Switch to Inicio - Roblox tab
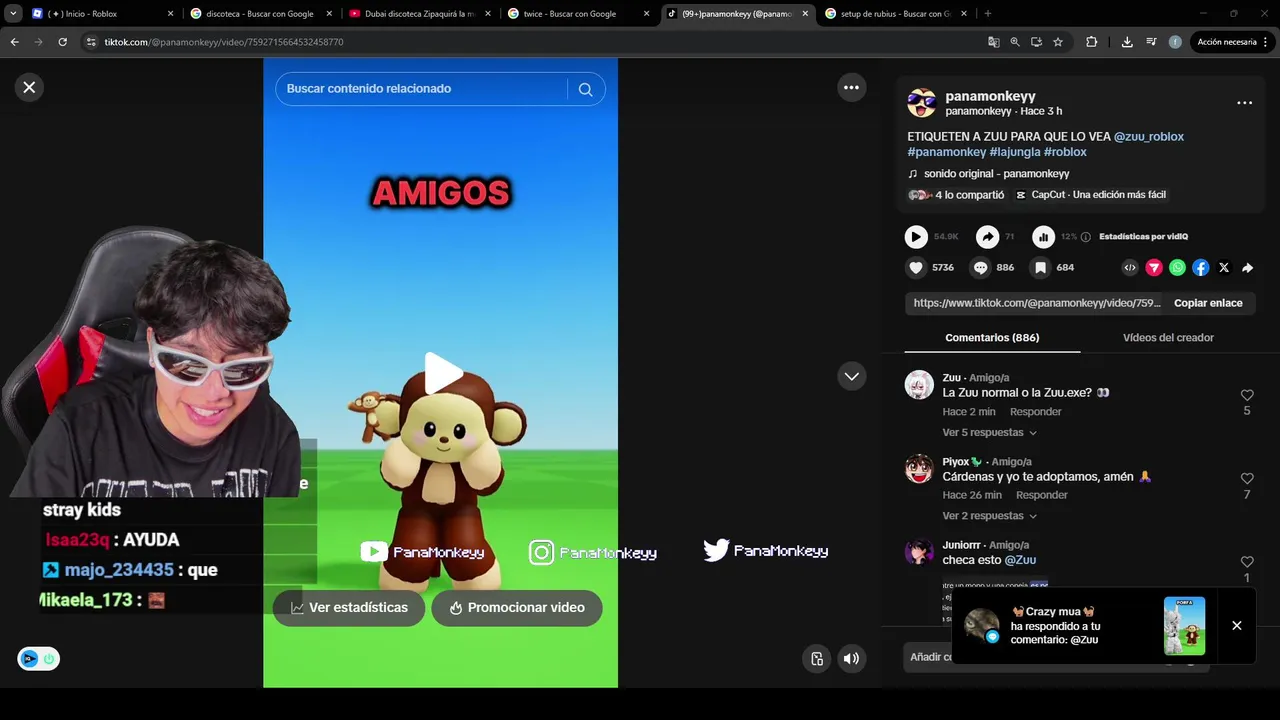Image resolution: width=1280 pixels, height=720 pixels. [103, 14]
